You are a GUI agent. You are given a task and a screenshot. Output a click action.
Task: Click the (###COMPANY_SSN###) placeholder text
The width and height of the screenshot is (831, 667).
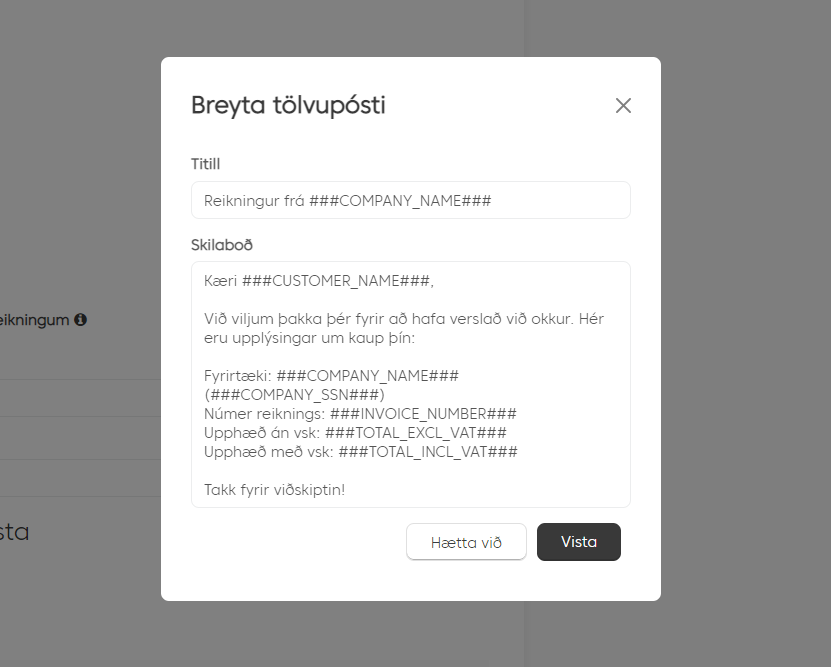(294, 395)
